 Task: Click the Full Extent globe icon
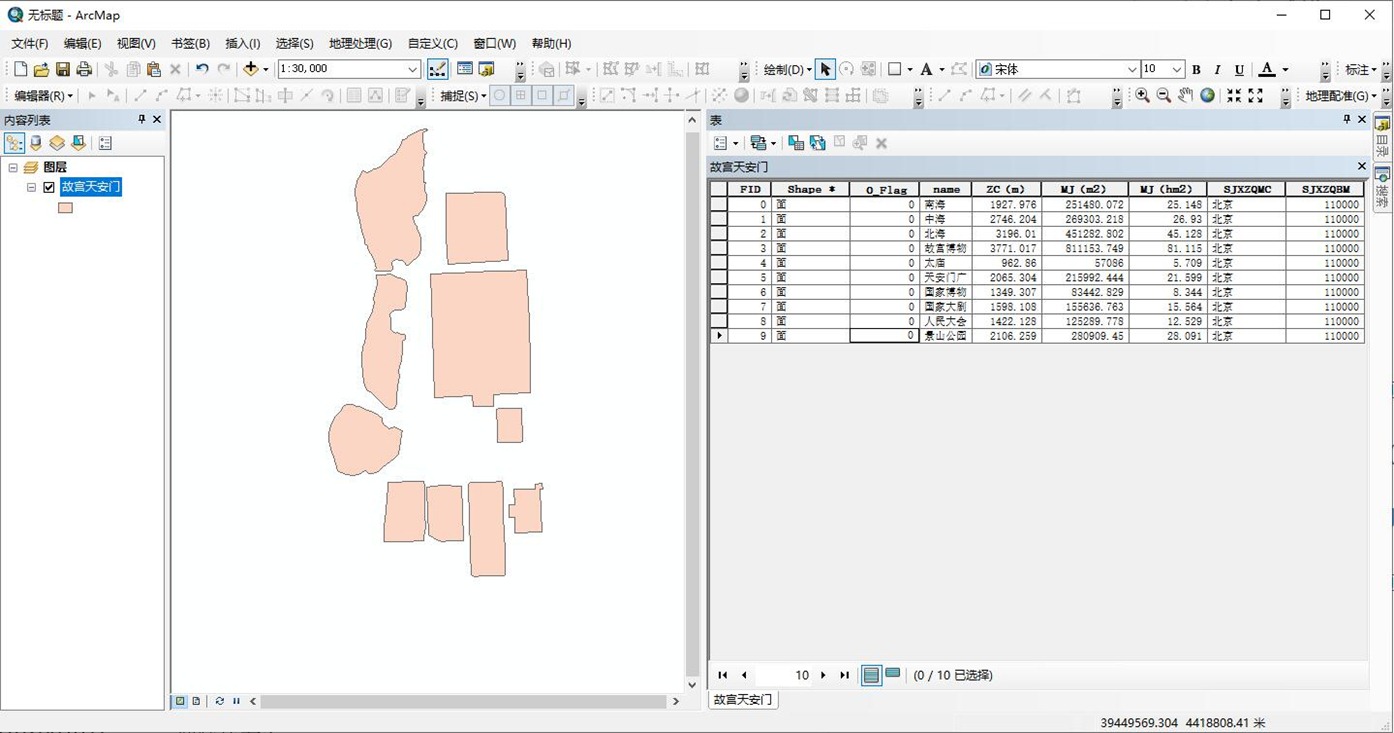pyautogui.click(x=1207, y=96)
